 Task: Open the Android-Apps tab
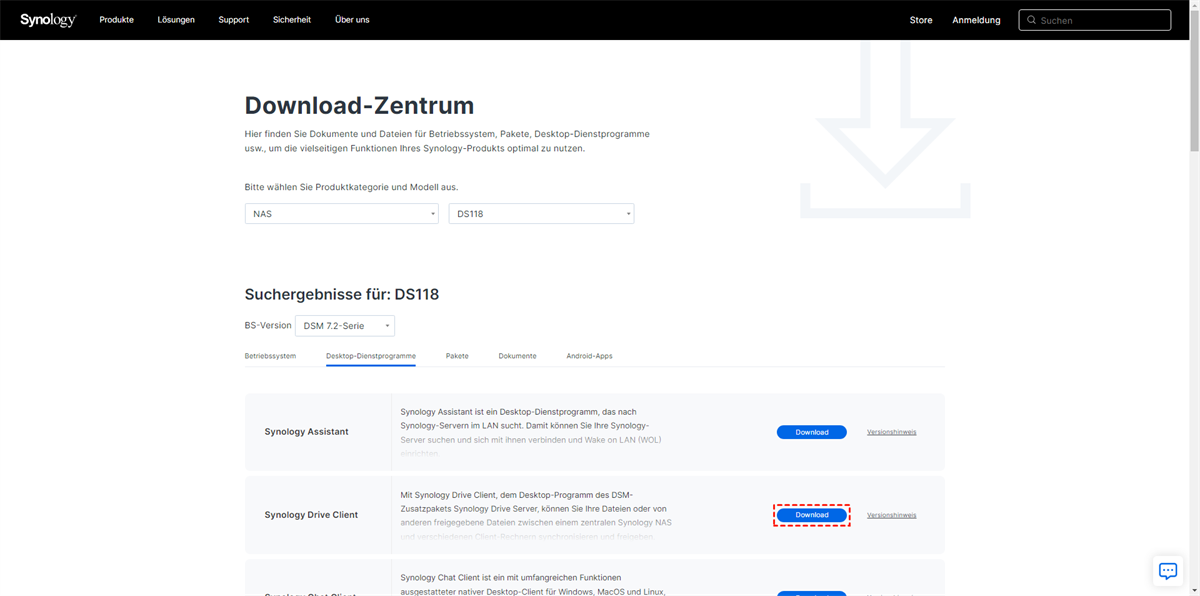coord(589,356)
